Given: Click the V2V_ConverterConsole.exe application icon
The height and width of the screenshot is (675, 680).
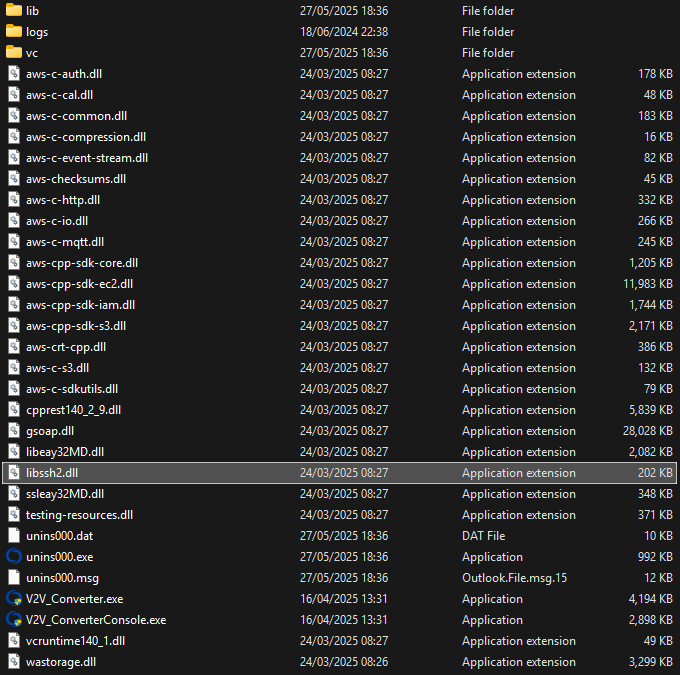Looking at the screenshot, I should point(14,619).
